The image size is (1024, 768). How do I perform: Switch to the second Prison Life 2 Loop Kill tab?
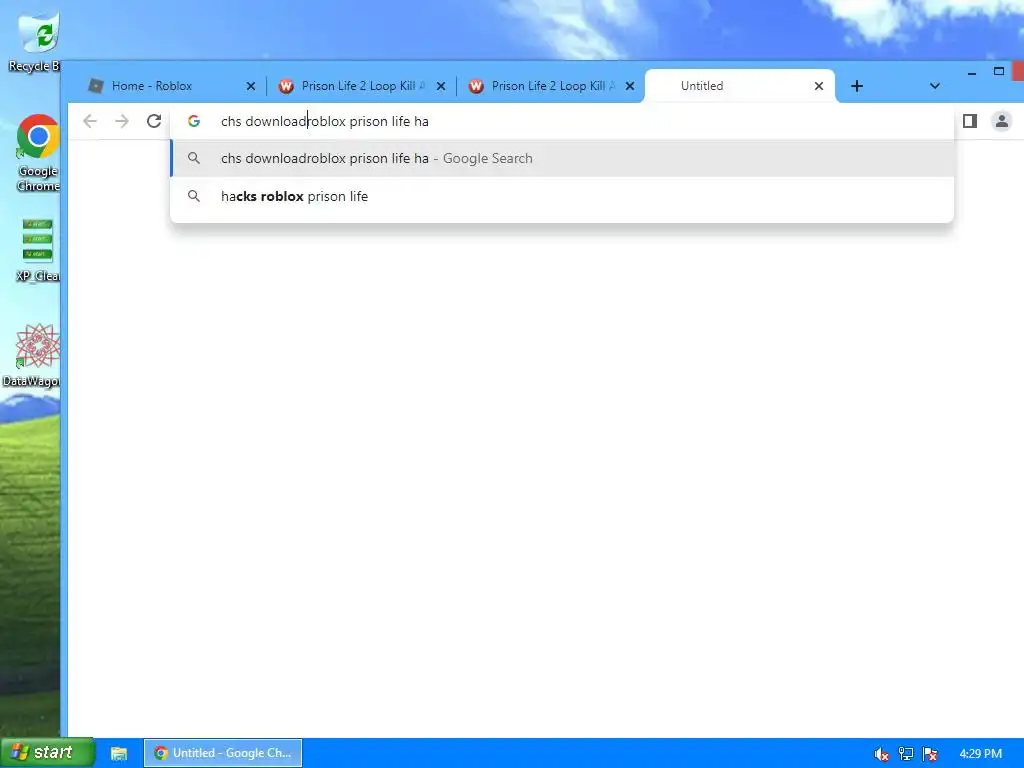tap(552, 86)
